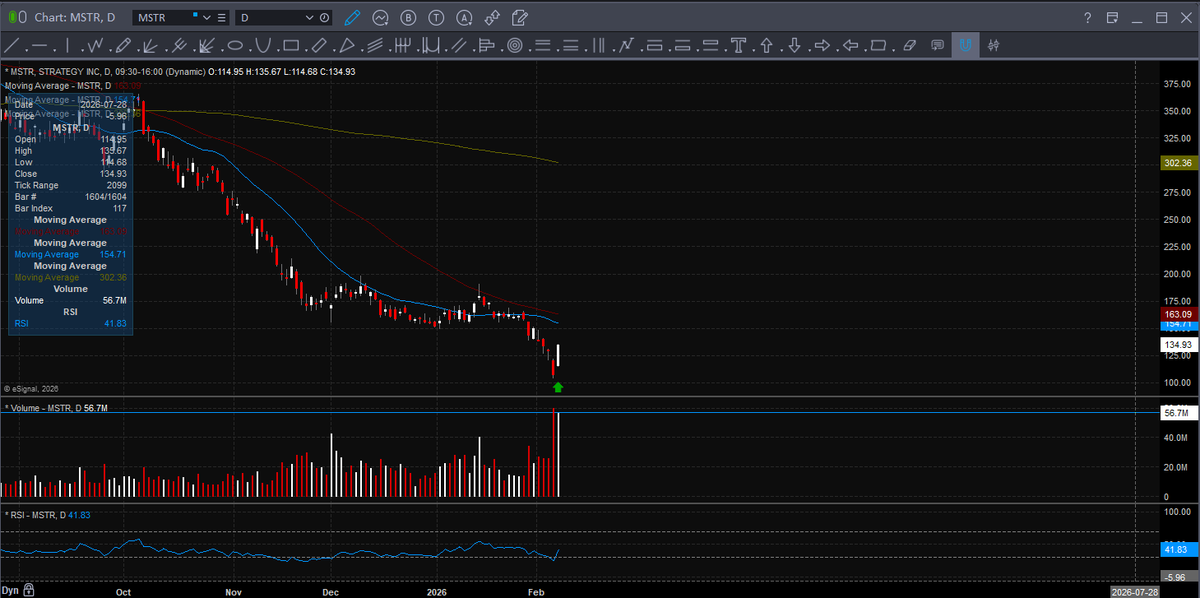
Task: Click the circled B toolbar icon
Action: point(409,17)
